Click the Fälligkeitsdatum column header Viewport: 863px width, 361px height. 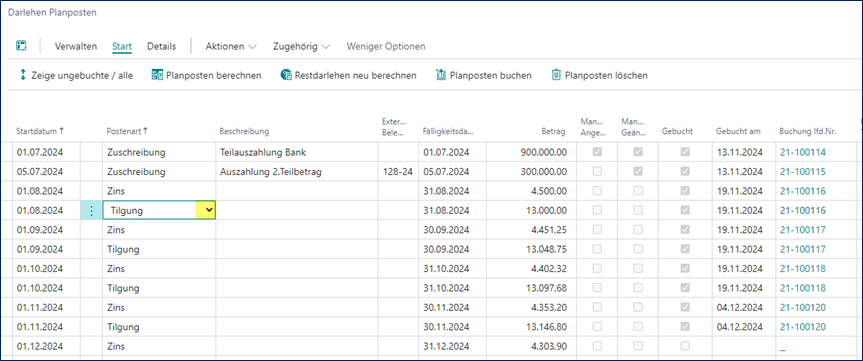448,132
